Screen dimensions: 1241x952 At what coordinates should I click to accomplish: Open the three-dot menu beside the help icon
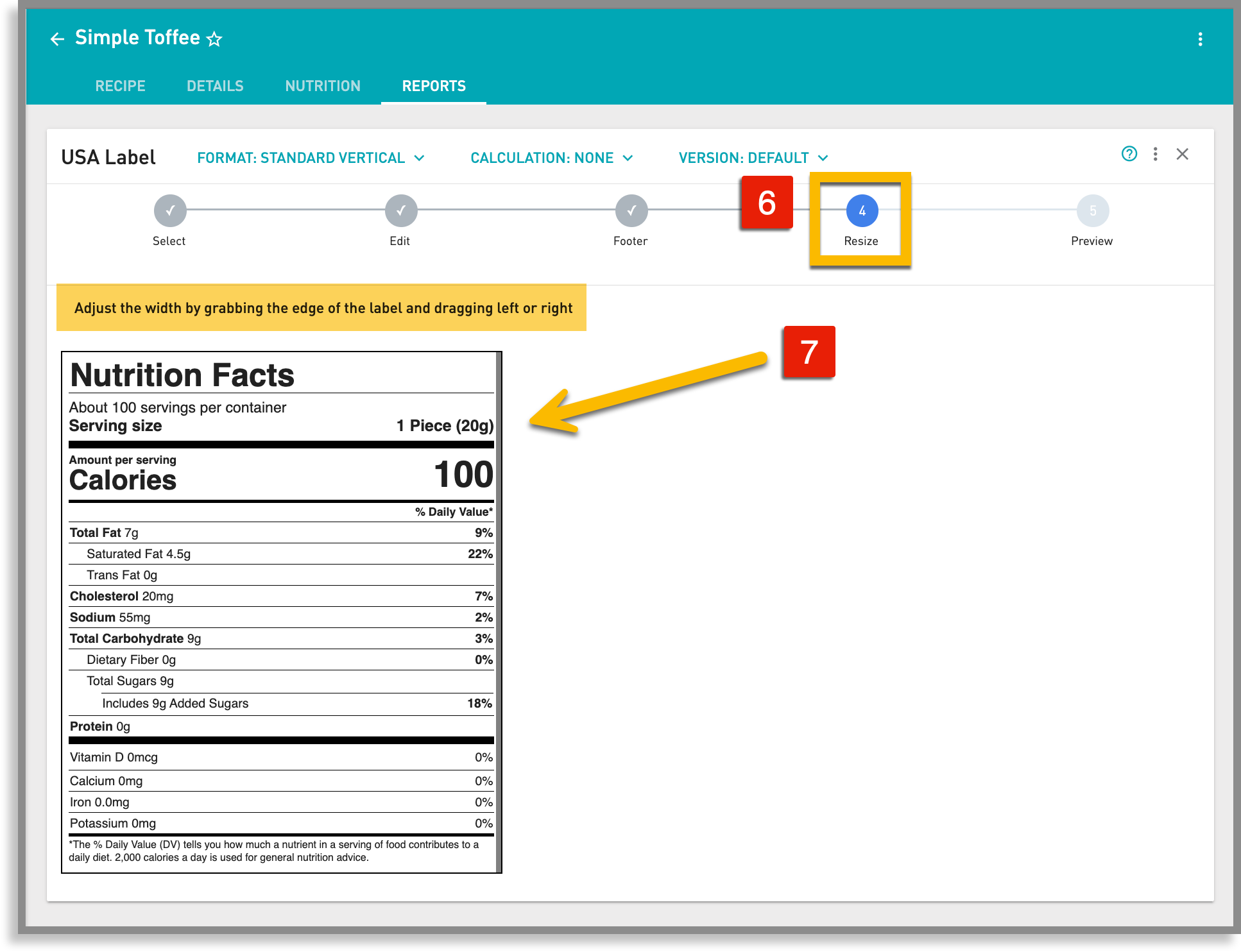[1156, 154]
